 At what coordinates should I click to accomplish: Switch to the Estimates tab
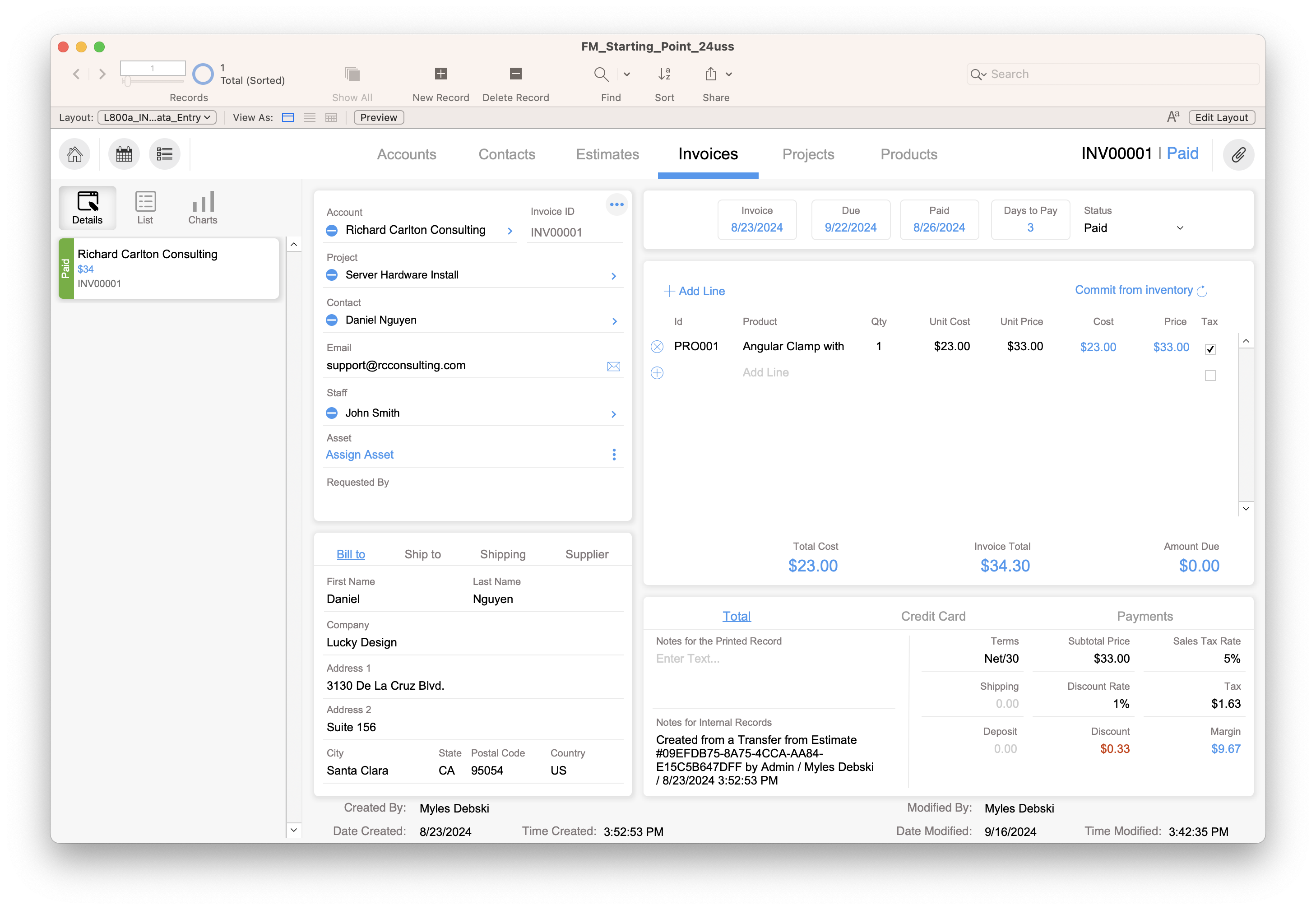point(607,154)
